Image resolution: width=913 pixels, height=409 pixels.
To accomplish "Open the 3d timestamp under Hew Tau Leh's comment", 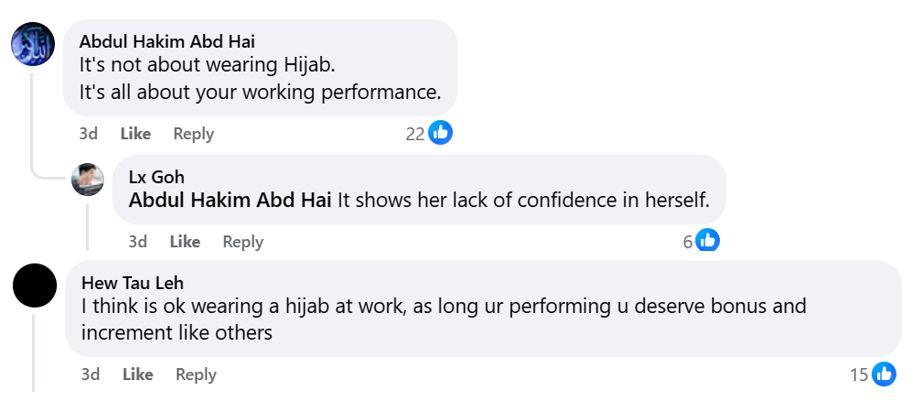I will coord(91,374).
